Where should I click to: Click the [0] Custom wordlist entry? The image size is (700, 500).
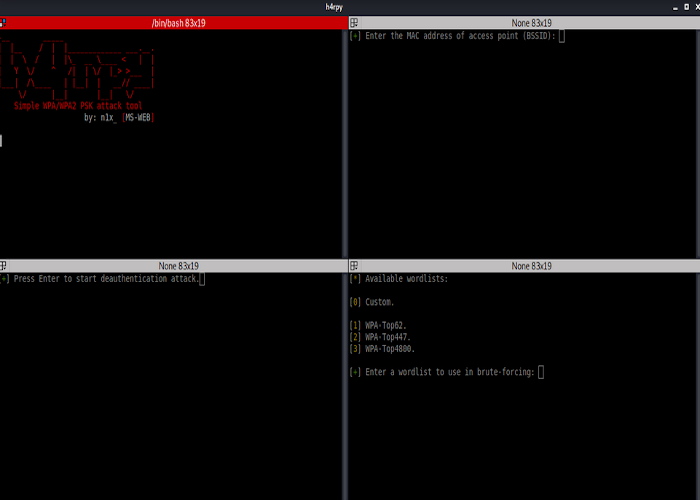coord(372,302)
